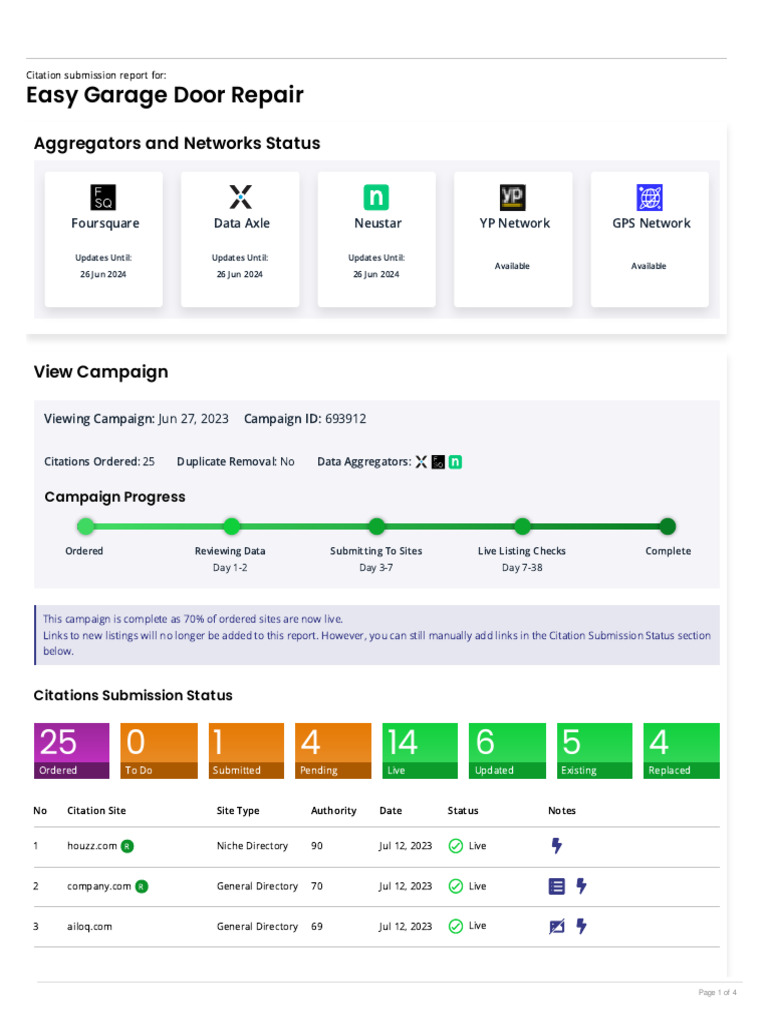Select the 14 Live tile
The height and width of the screenshot is (1024, 768).
[420, 751]
